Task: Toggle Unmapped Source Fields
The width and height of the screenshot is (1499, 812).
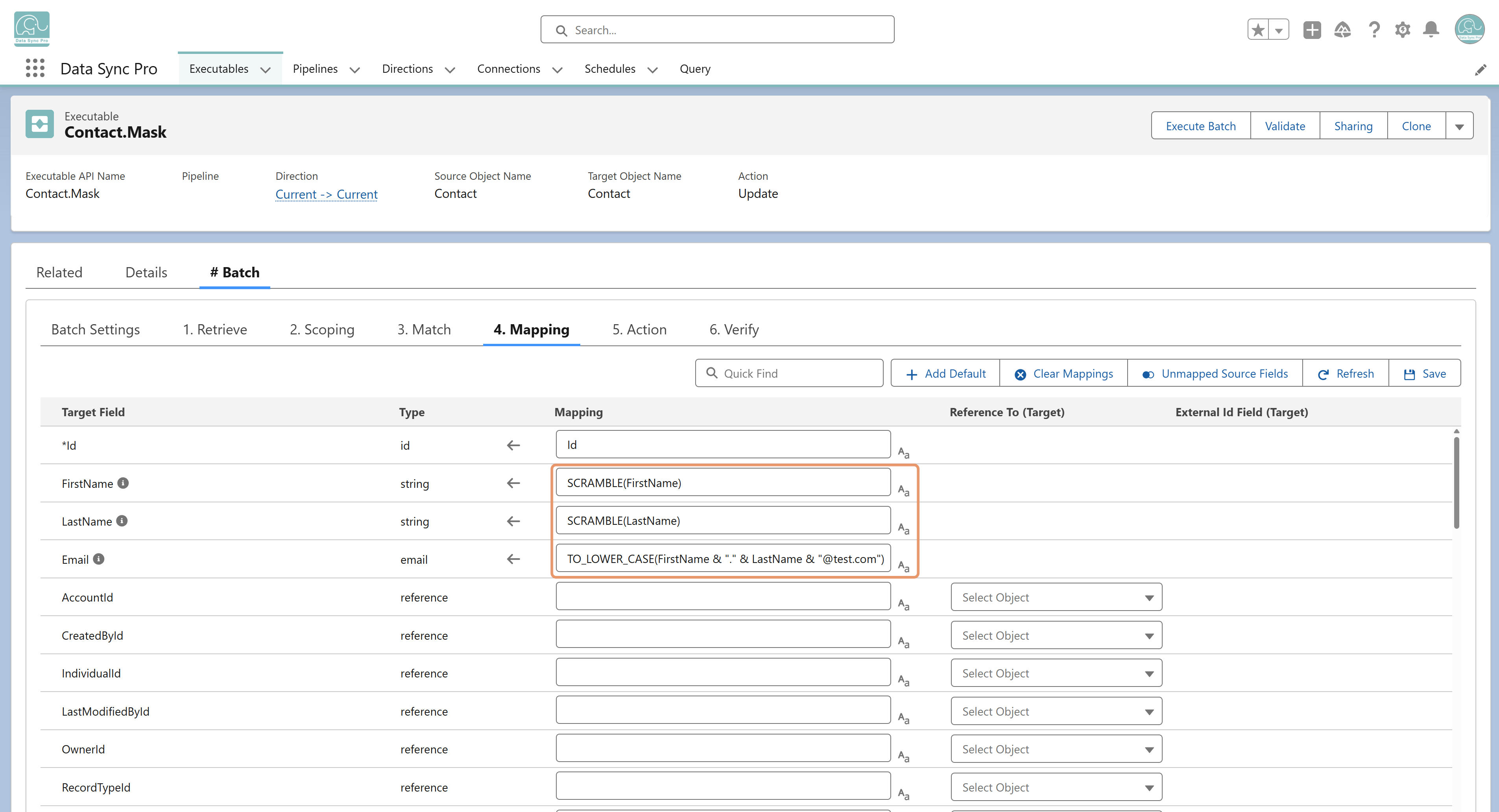Action: (x=1215, y=373)
